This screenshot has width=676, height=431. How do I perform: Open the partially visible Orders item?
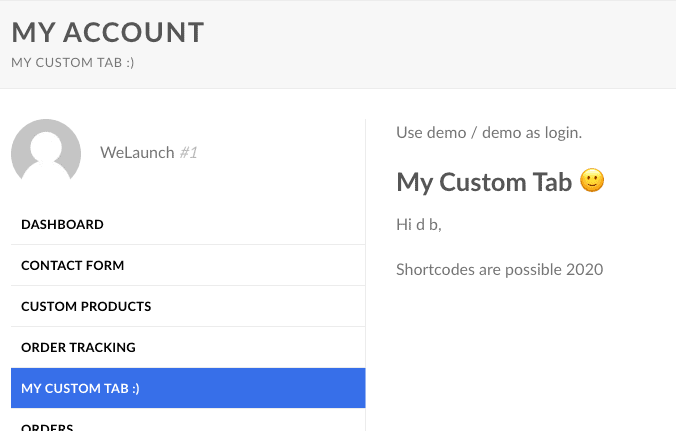tap(47, 427)
